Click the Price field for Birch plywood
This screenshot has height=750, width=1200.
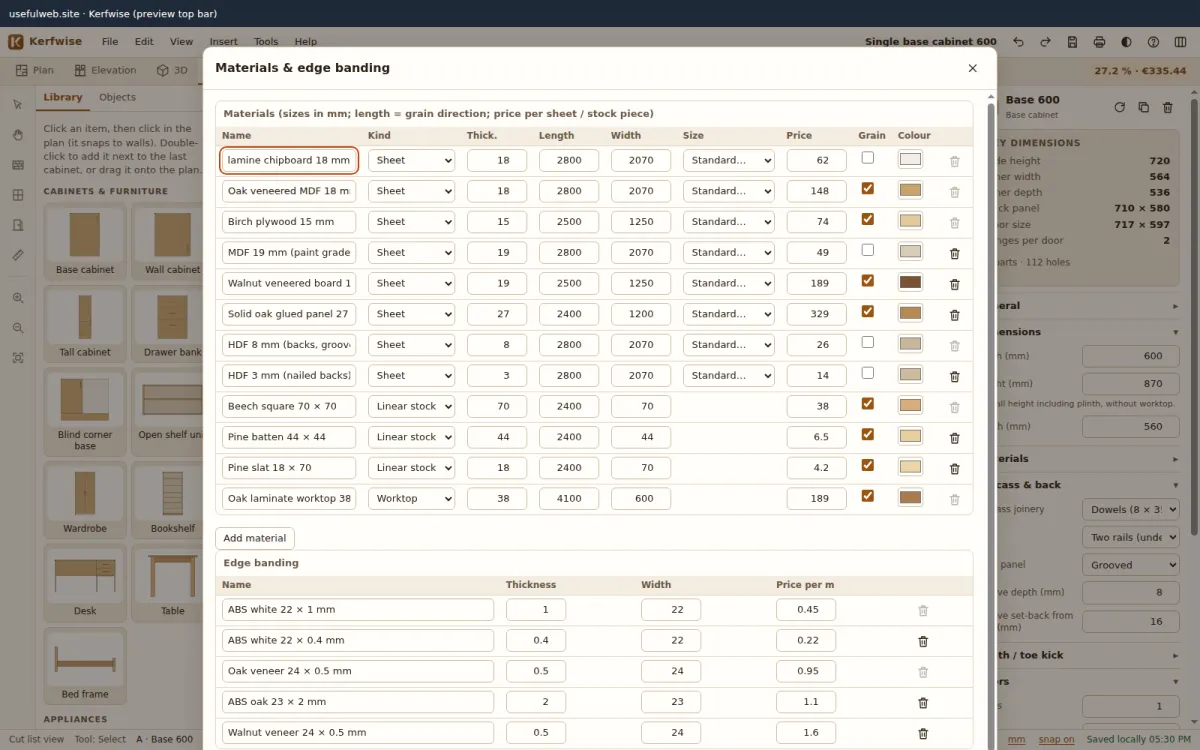[x=816, y=222]
